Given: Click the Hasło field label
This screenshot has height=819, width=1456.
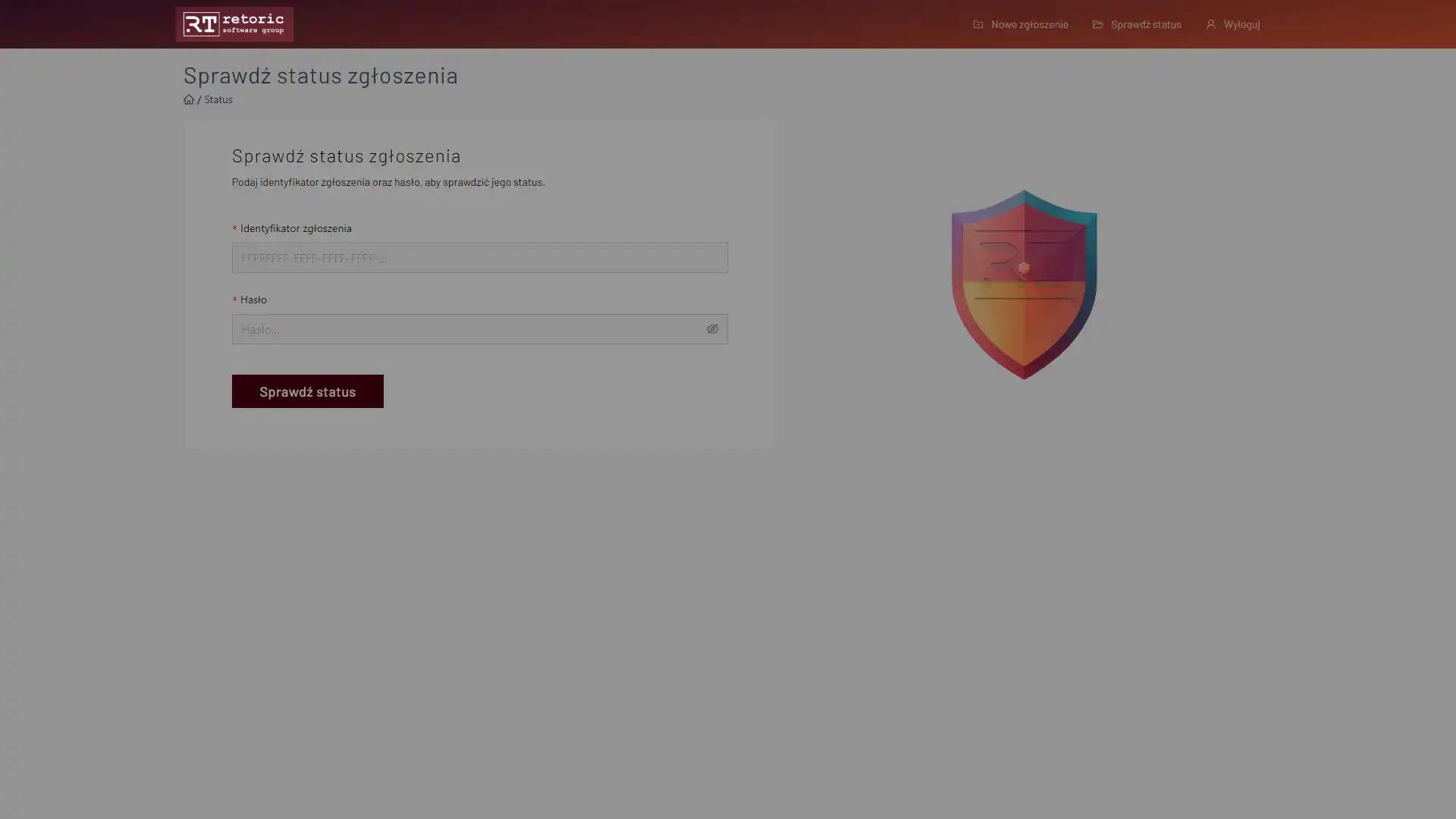Looking at the screenshot, I should pyautogui.click(x=253, y=300).
